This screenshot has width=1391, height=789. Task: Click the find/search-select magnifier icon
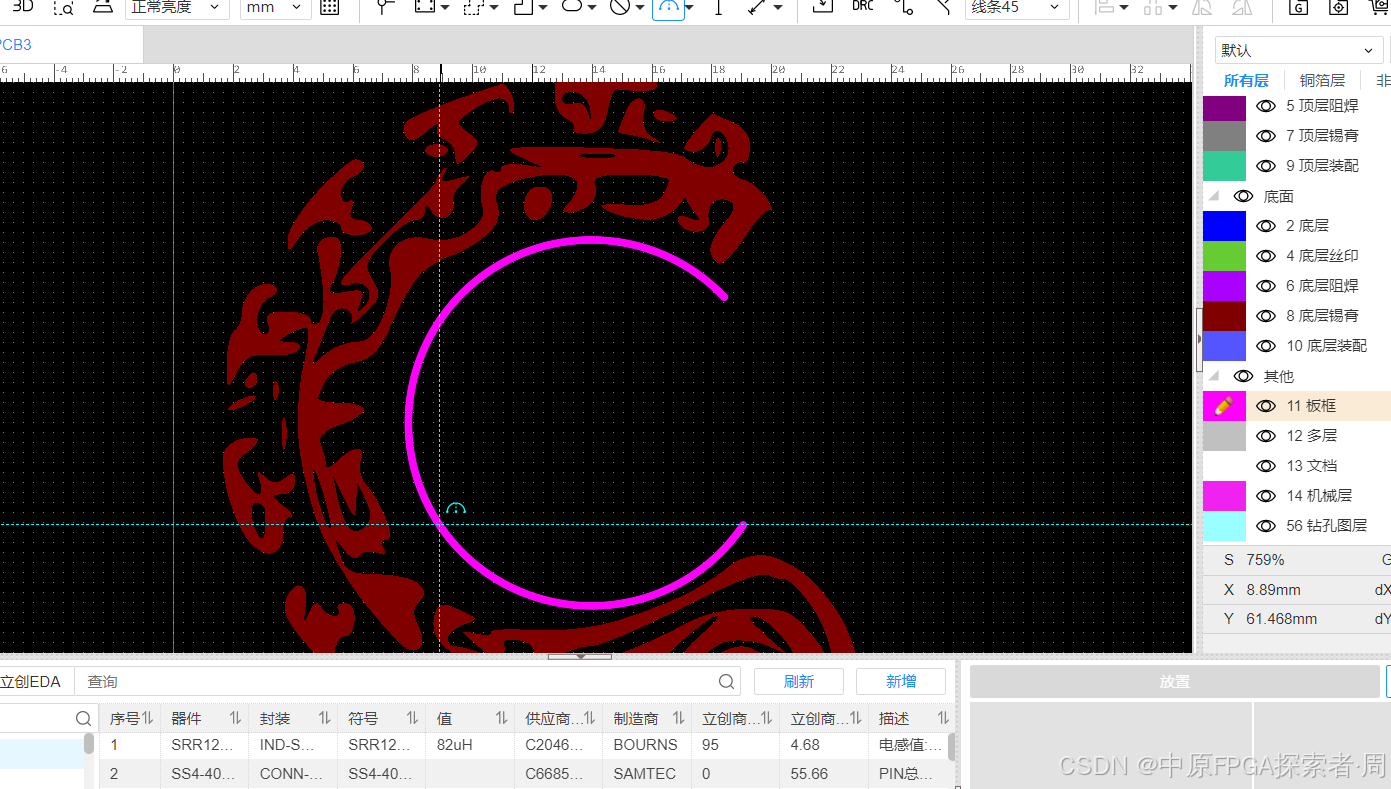63,7
